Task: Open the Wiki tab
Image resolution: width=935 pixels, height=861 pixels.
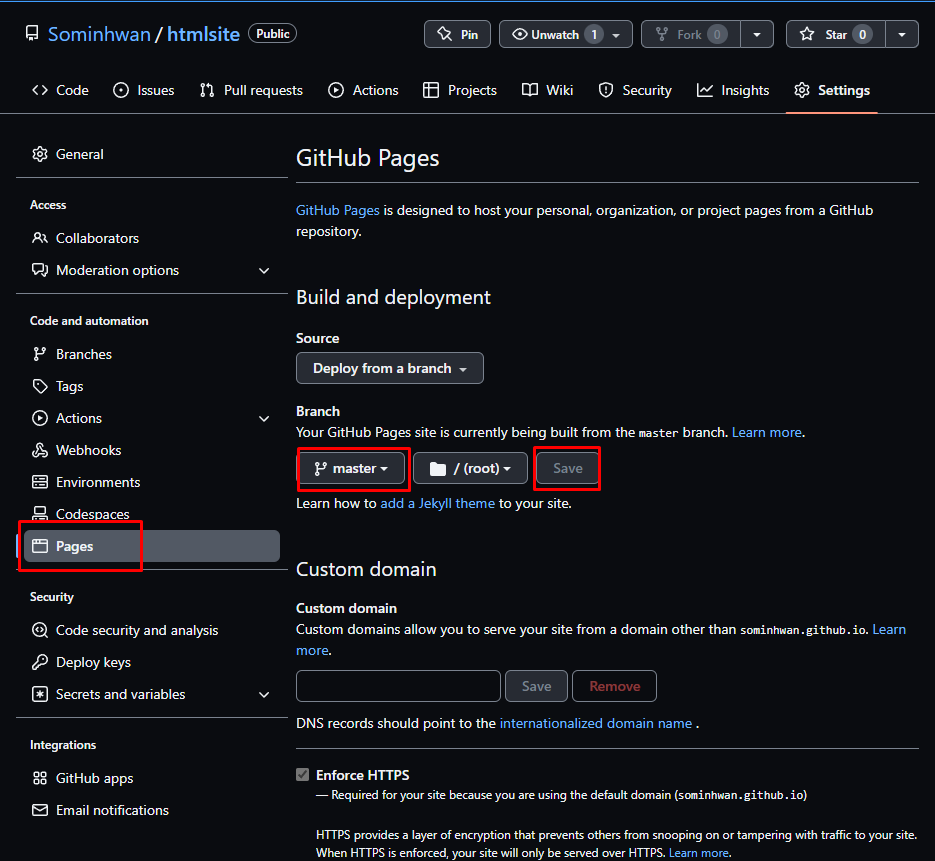Action: click(x=547, y=91)
